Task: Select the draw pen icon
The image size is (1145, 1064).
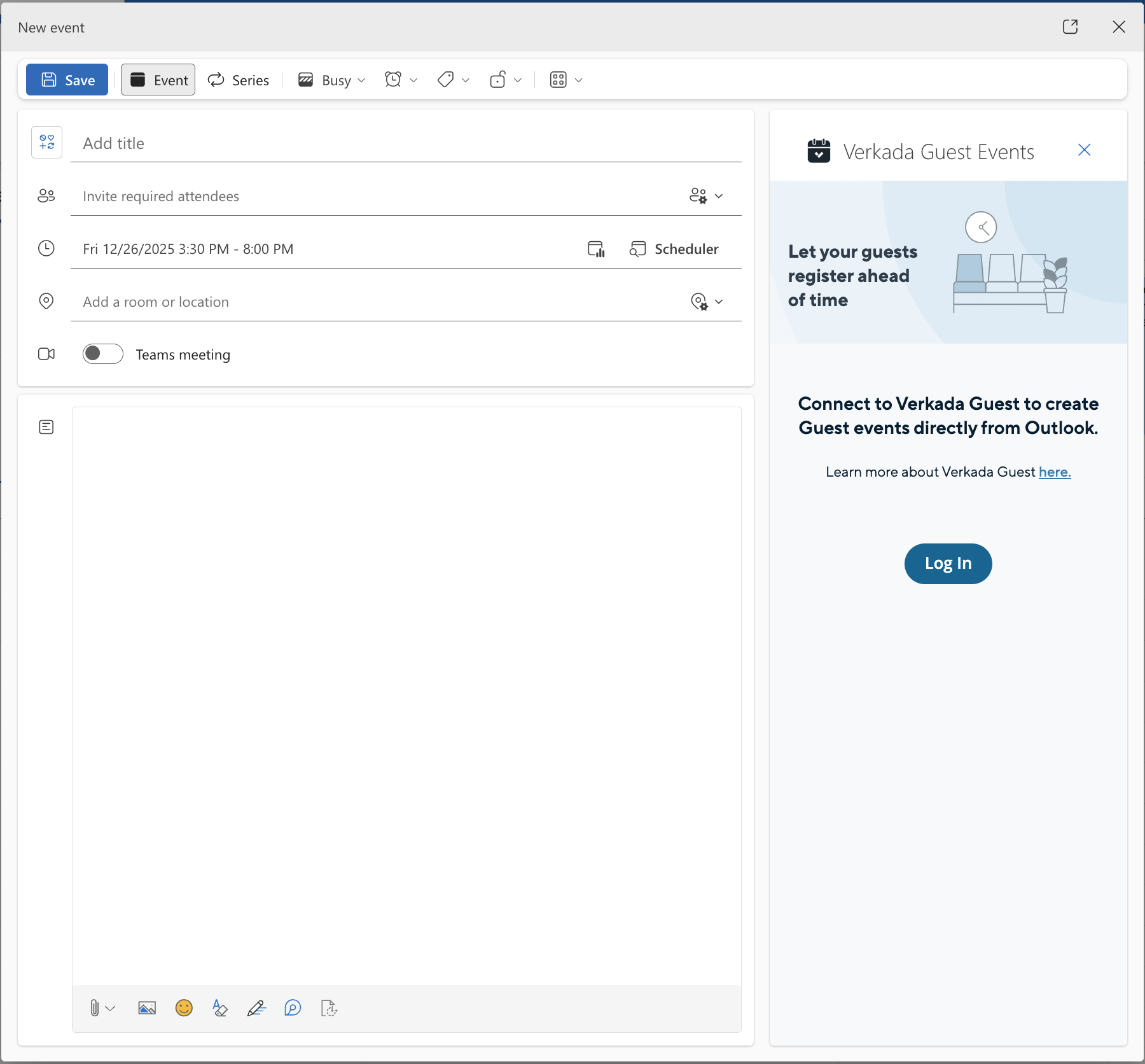Action: [x=256, y=1008]
